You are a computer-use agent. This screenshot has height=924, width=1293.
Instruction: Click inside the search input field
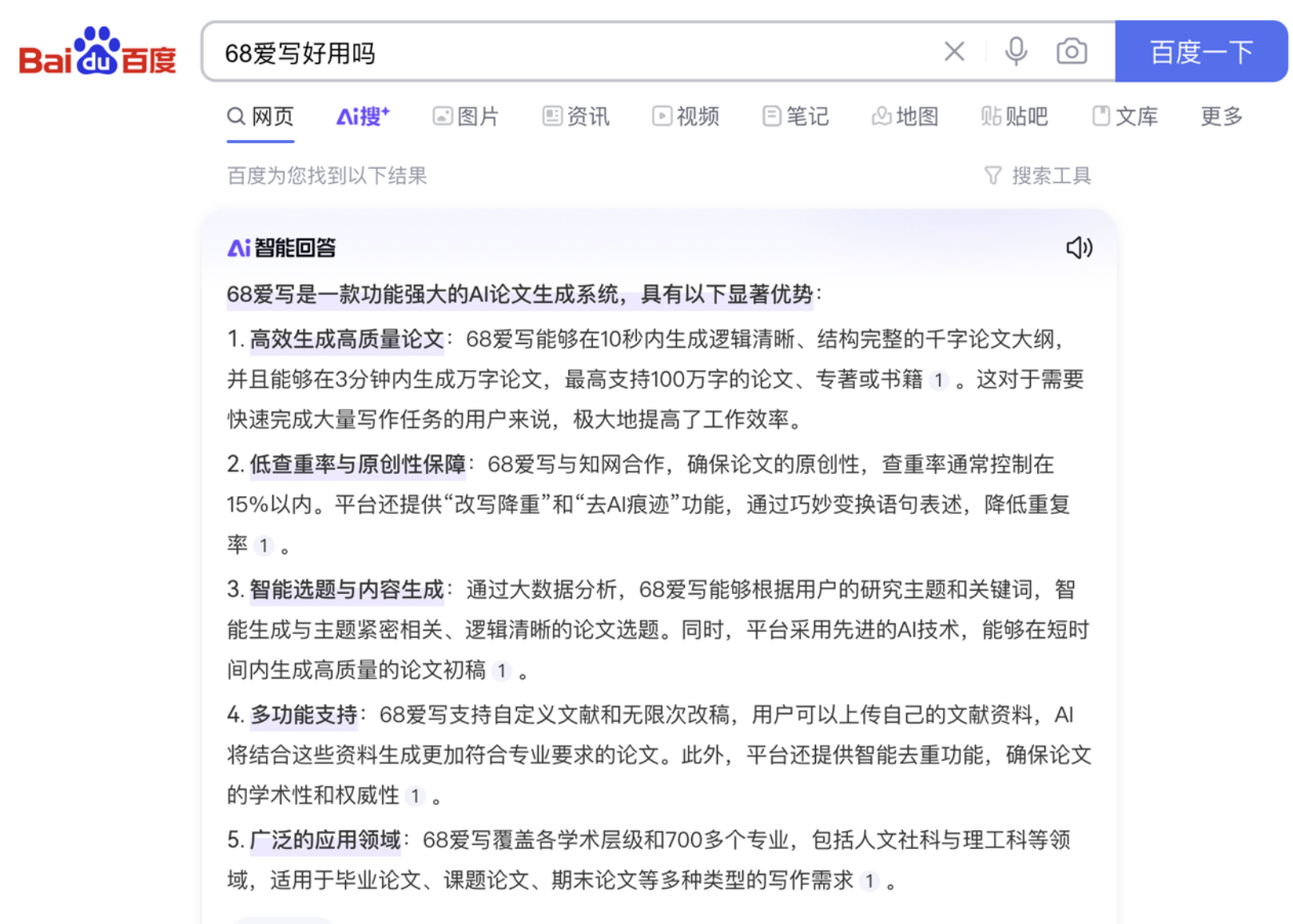point(575,52)
